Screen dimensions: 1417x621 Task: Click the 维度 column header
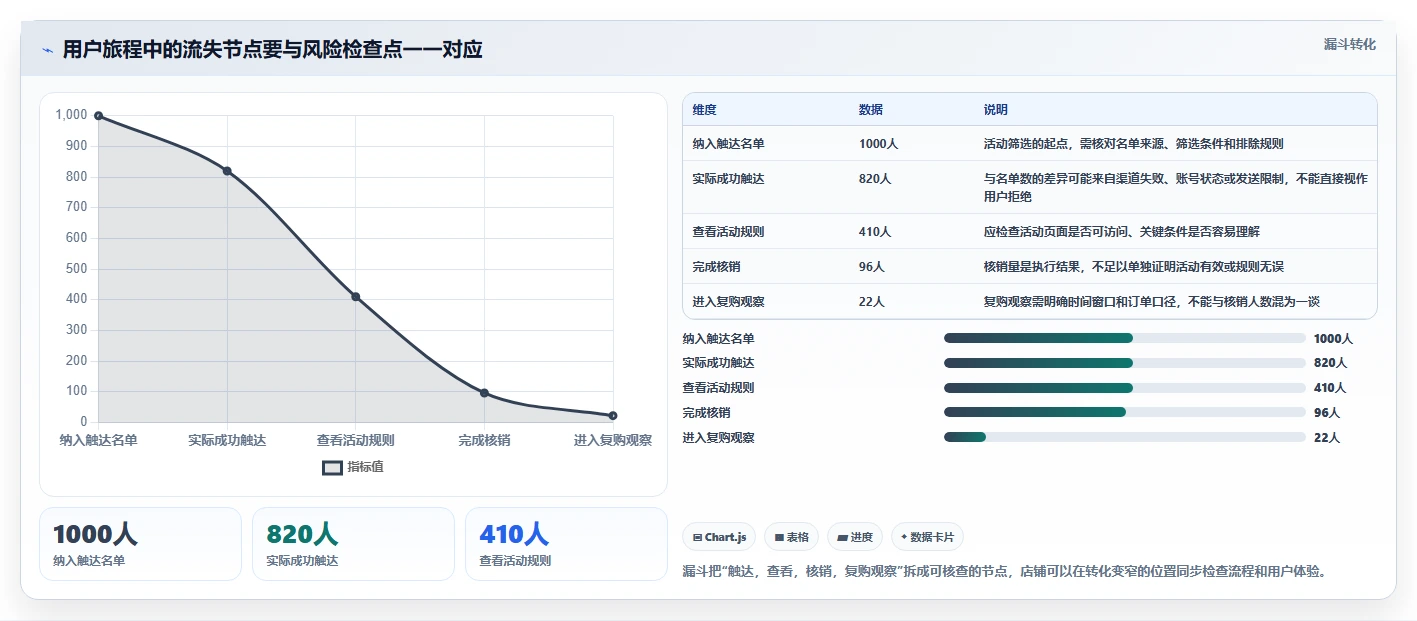click(705, 110)
